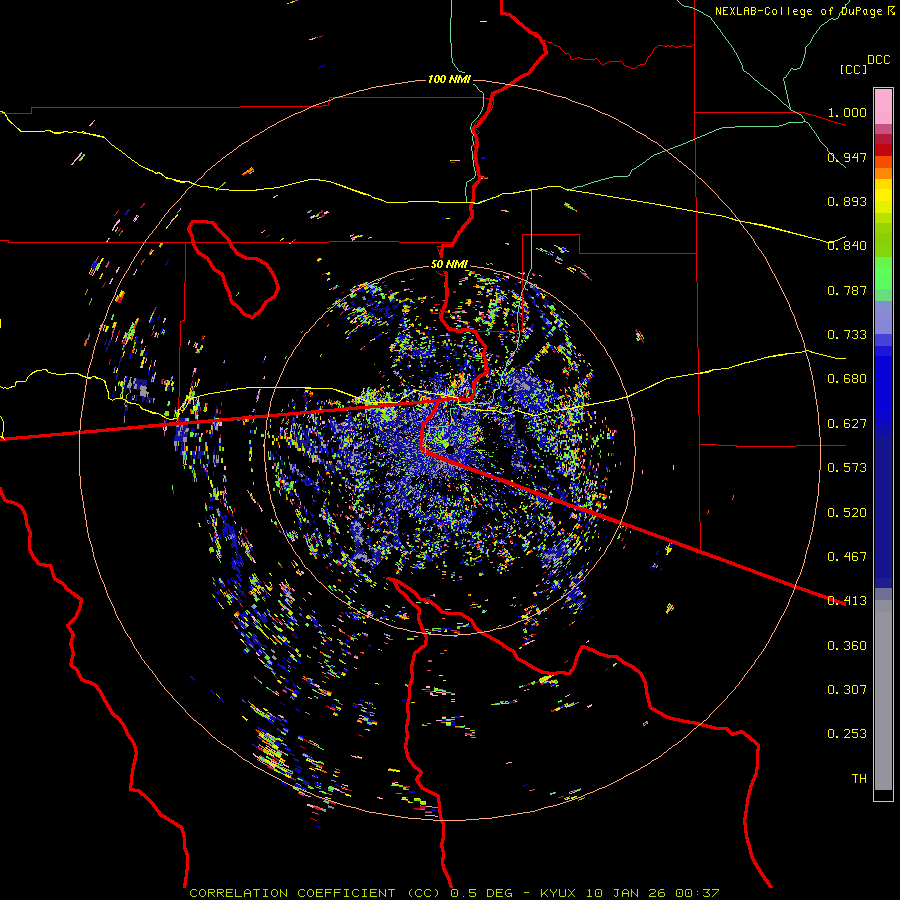Click the 0.413 scale value

click(847, 601)
